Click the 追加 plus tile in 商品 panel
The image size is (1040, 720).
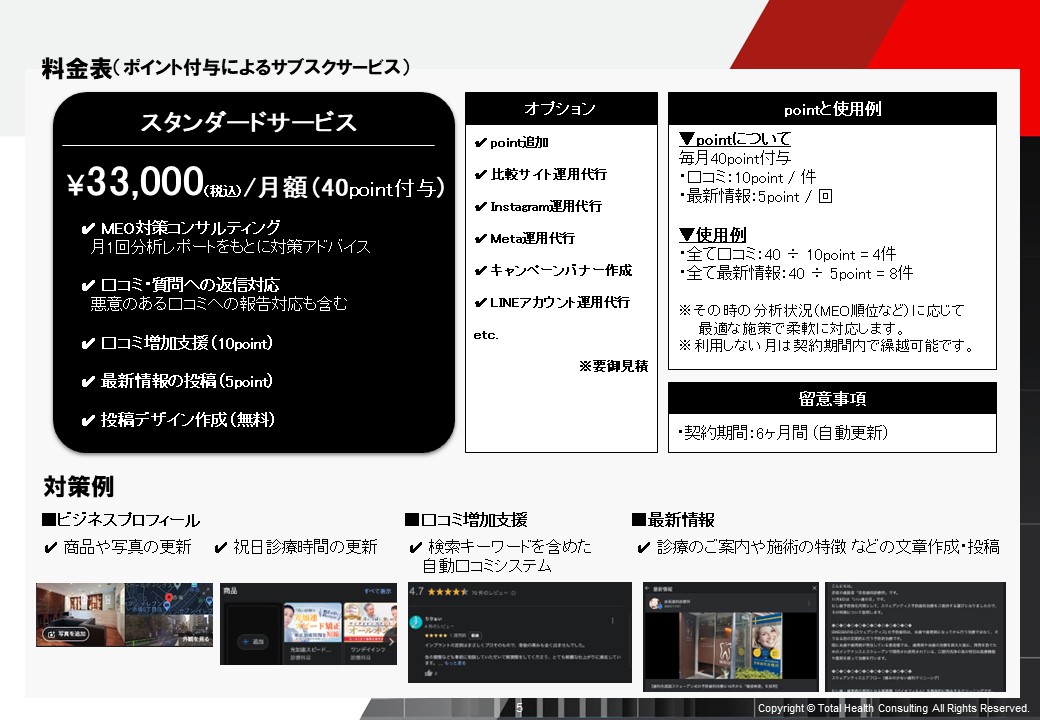(251, 640)
